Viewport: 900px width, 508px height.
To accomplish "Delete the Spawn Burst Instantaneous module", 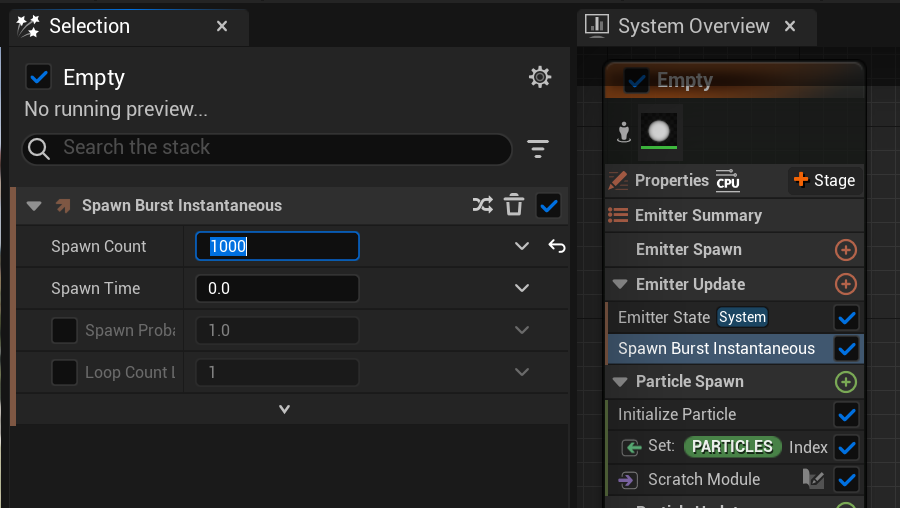I will [x=514, y=206].
